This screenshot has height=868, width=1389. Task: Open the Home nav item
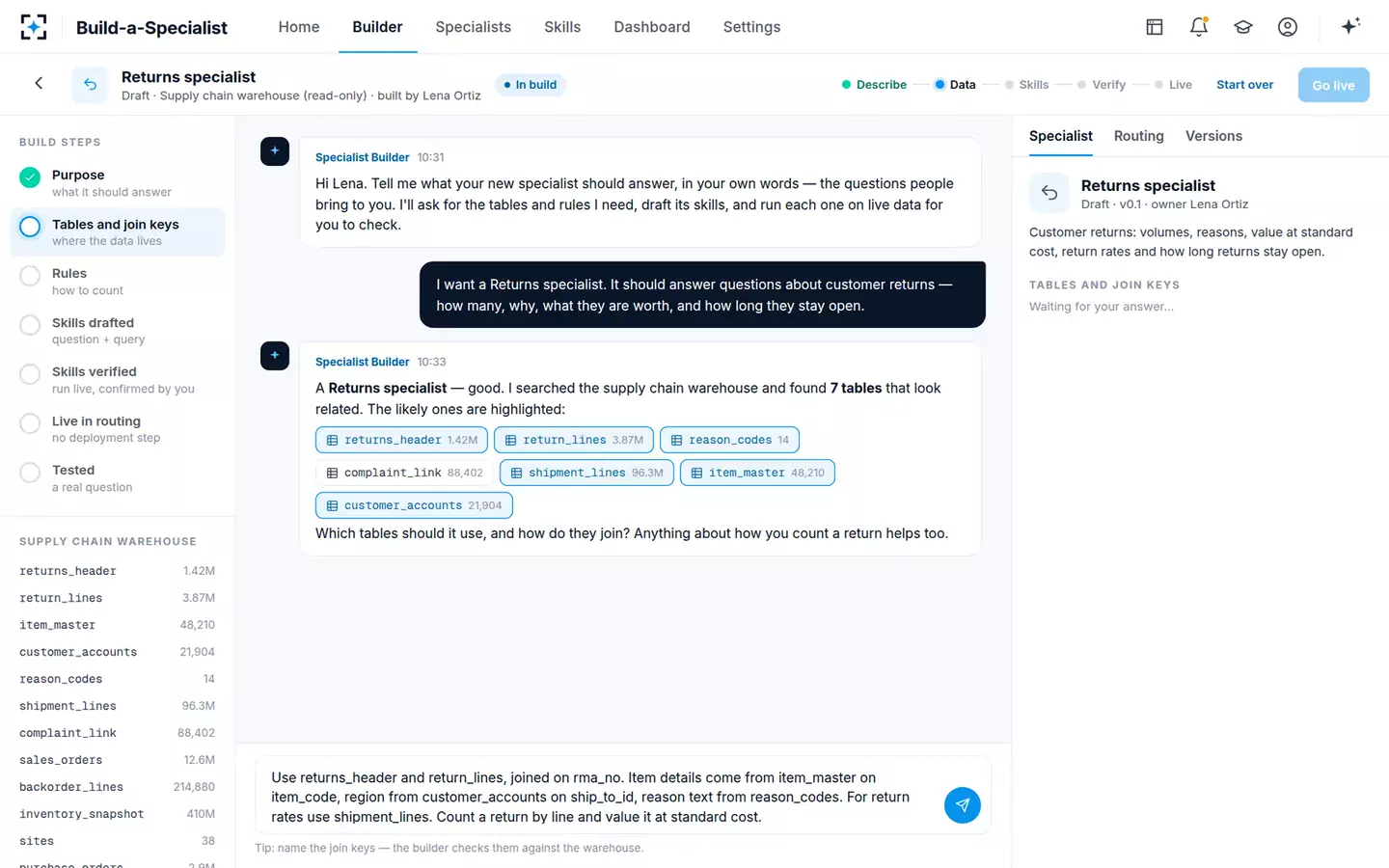click(x=299, y=27)
